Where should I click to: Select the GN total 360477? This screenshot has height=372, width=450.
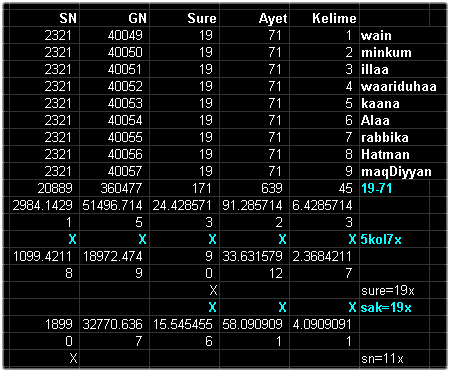coord(121,188)
